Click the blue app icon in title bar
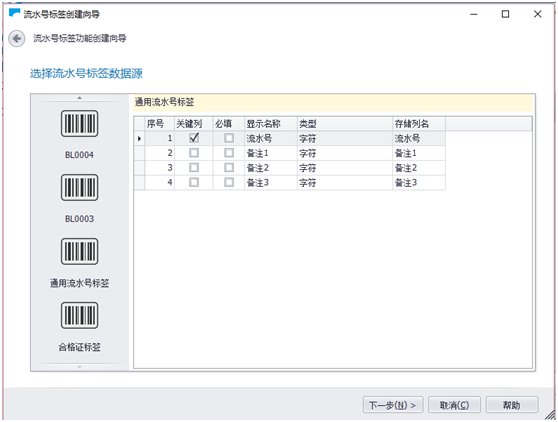Viewport: 558px width, 422px height. pos(14,13)
